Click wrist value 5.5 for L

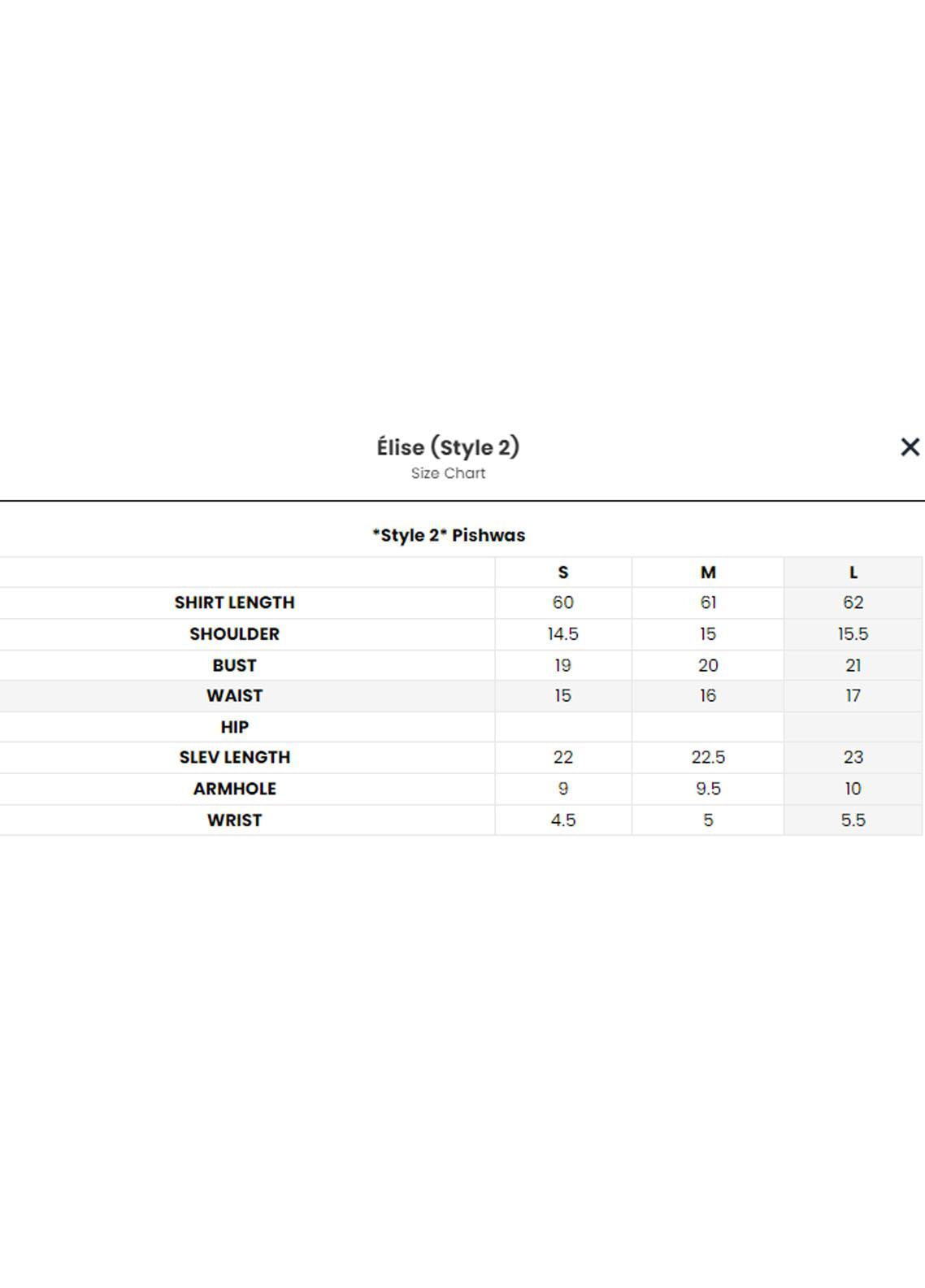click(853, 820)
